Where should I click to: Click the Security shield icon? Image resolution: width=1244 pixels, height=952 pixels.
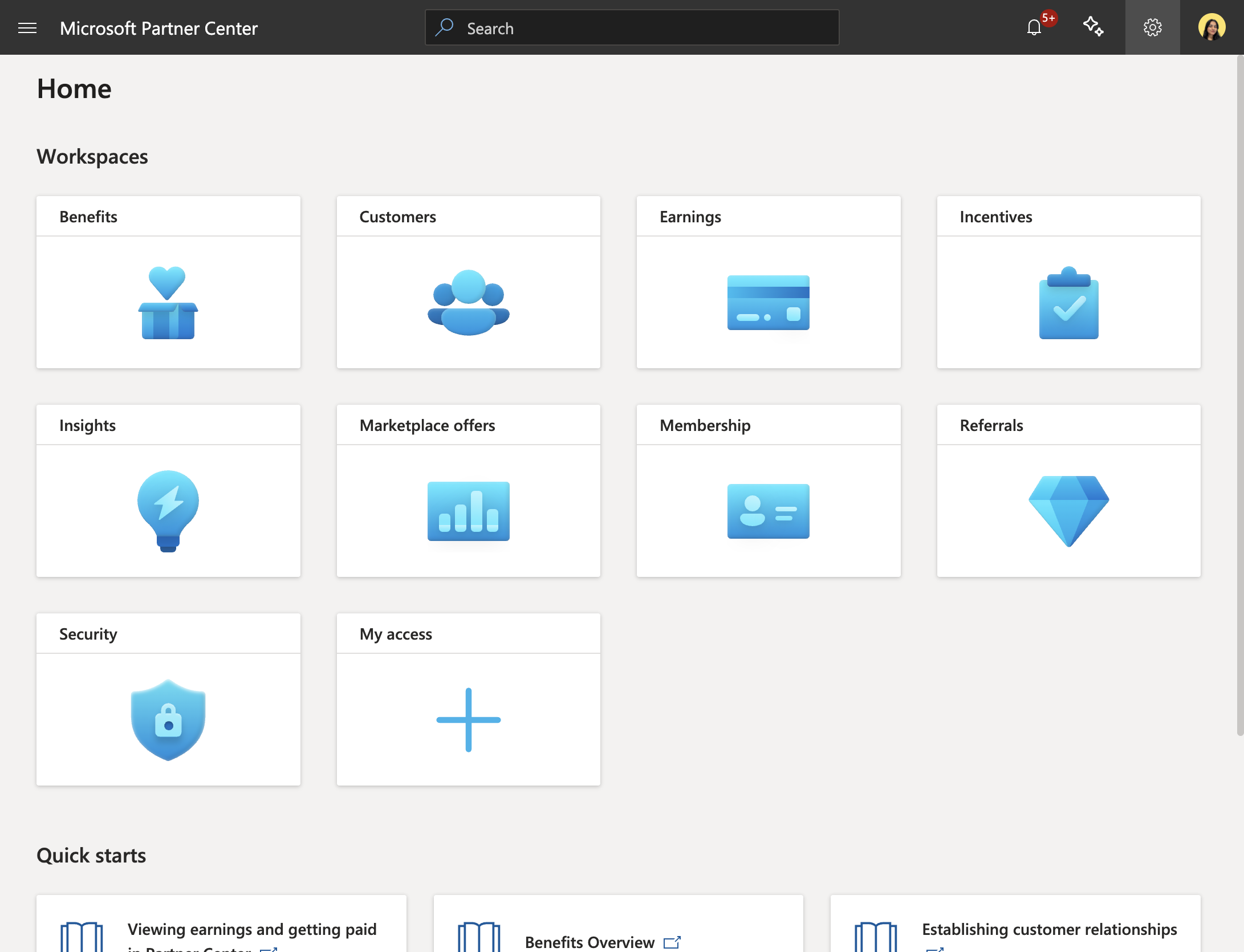(x=168, y=719)
